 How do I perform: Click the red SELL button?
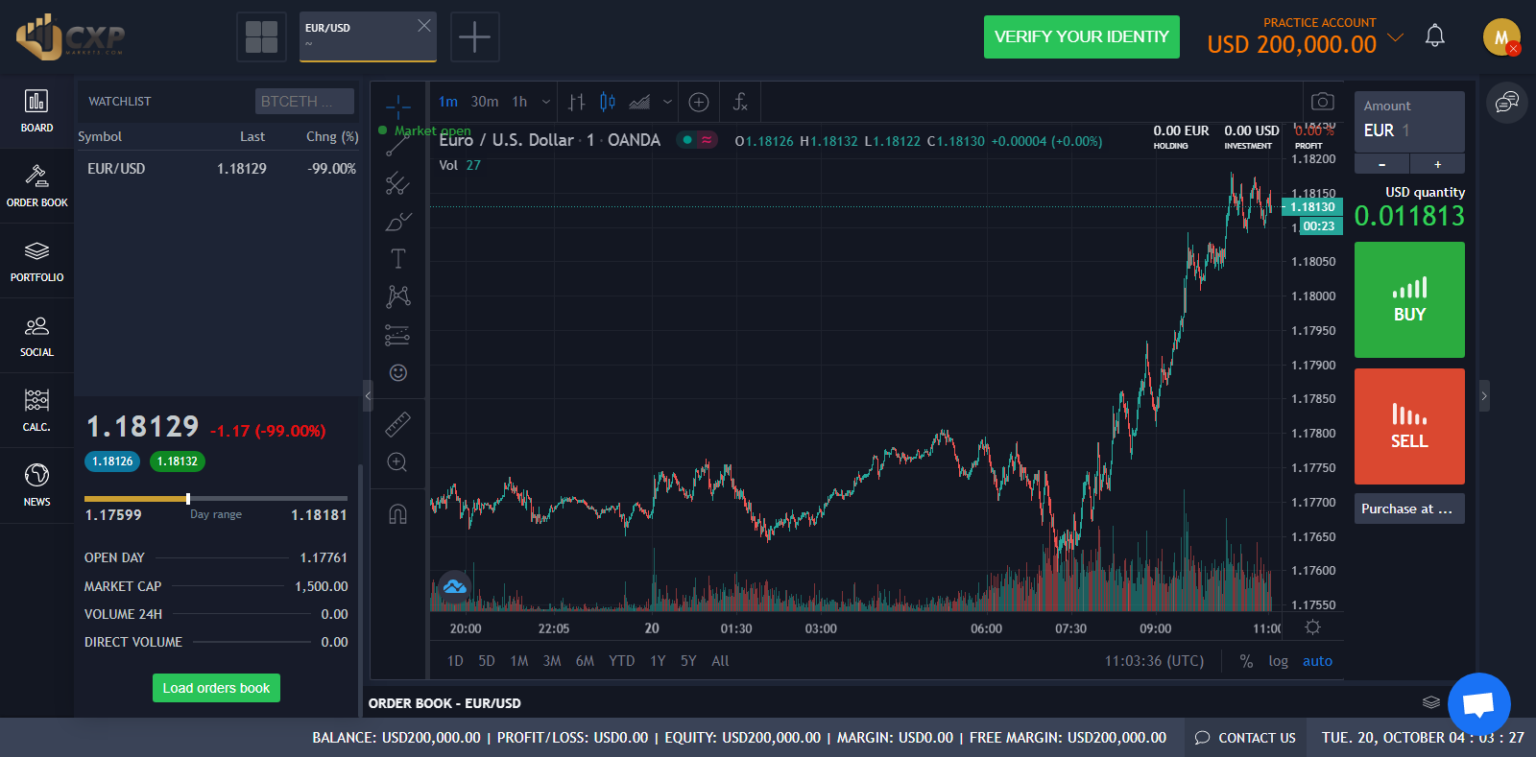coord(1409,427)
